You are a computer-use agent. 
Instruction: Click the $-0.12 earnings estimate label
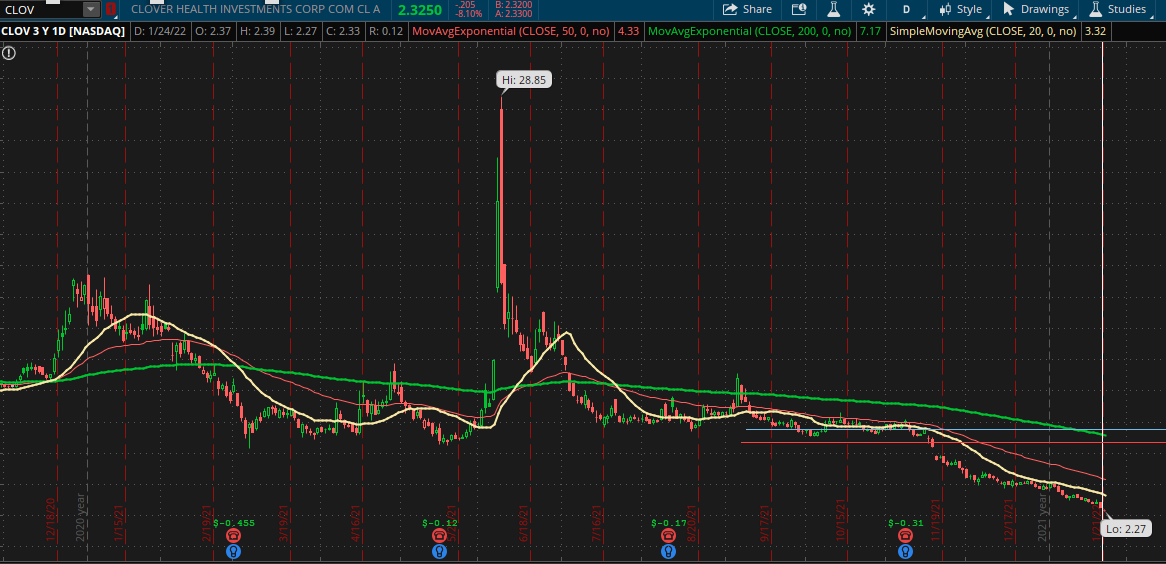(x=441, y=523)
